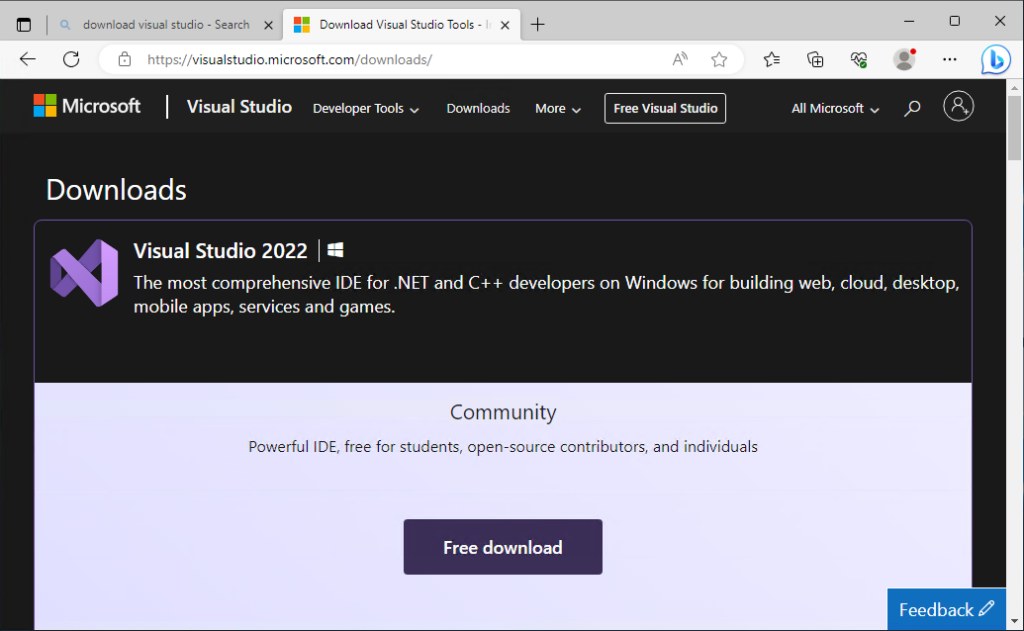Screen dimensions: 1024x631
Task: Open Browser essentials heart icon
Action: 859,59
